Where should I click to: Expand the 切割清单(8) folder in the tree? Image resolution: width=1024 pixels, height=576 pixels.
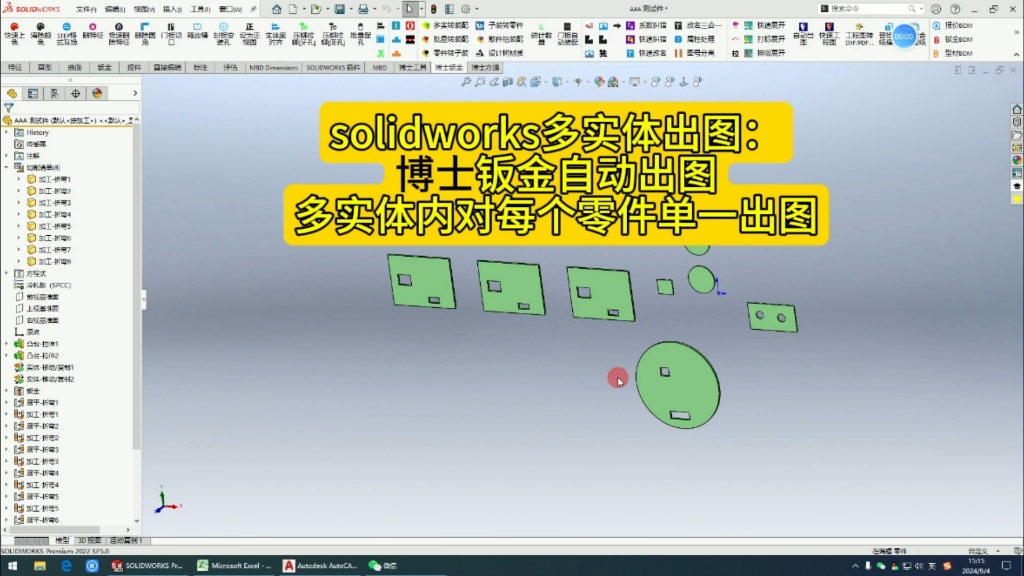click(6, 166)
